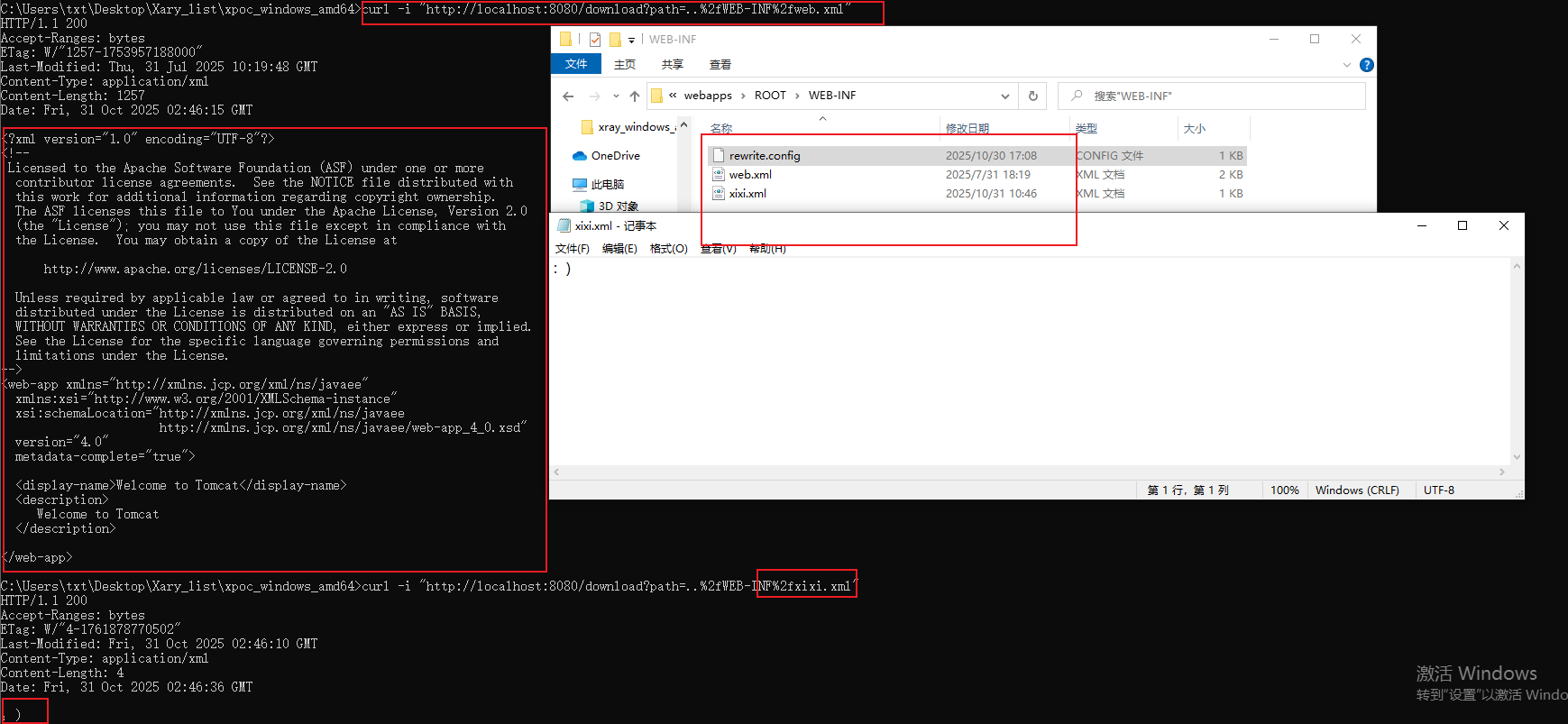The height and width of the screenshot is (724, 1568).
Task: Click Windows (CRLF) status bar entry
Action: point(1357,490)
